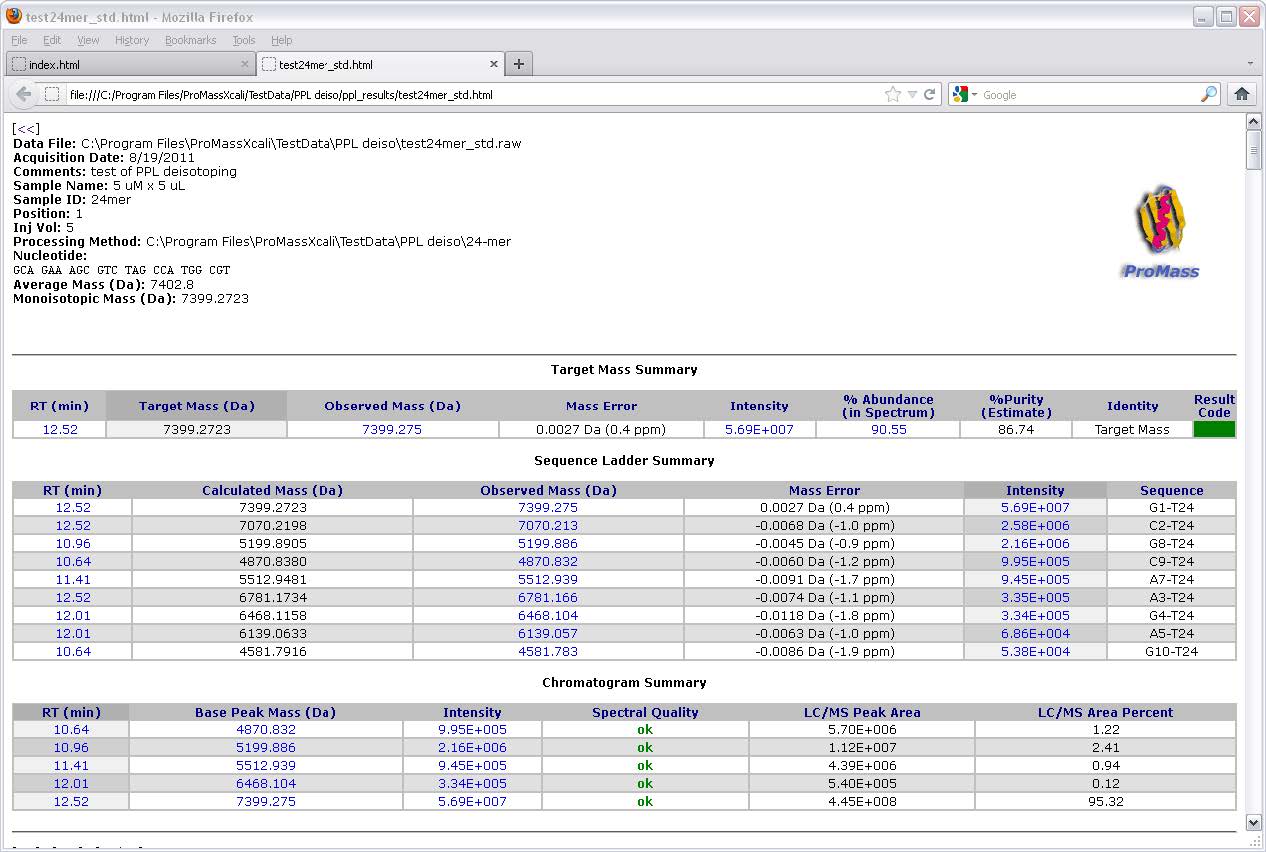The image size is (1266, 852).
Task: Click RT 11.41 in Sequence Ladder Summary
Action: pyautogui.click(x=73, y=579)
